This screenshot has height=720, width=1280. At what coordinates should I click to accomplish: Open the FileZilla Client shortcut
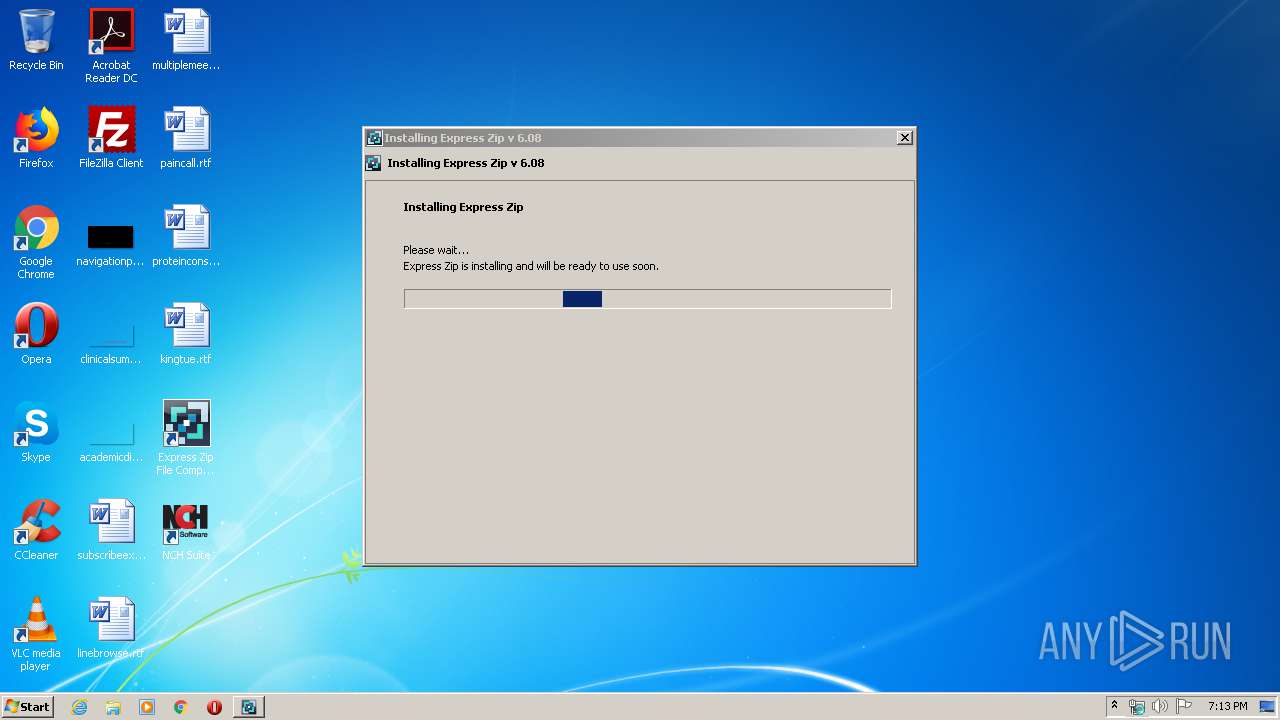[x=111, y=138]
